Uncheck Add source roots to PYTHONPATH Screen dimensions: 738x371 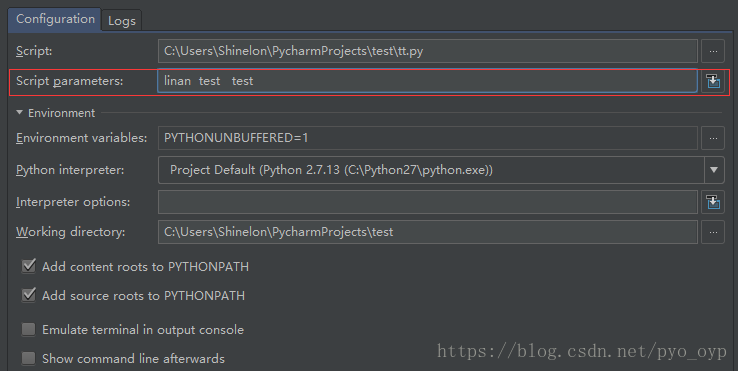29,295
